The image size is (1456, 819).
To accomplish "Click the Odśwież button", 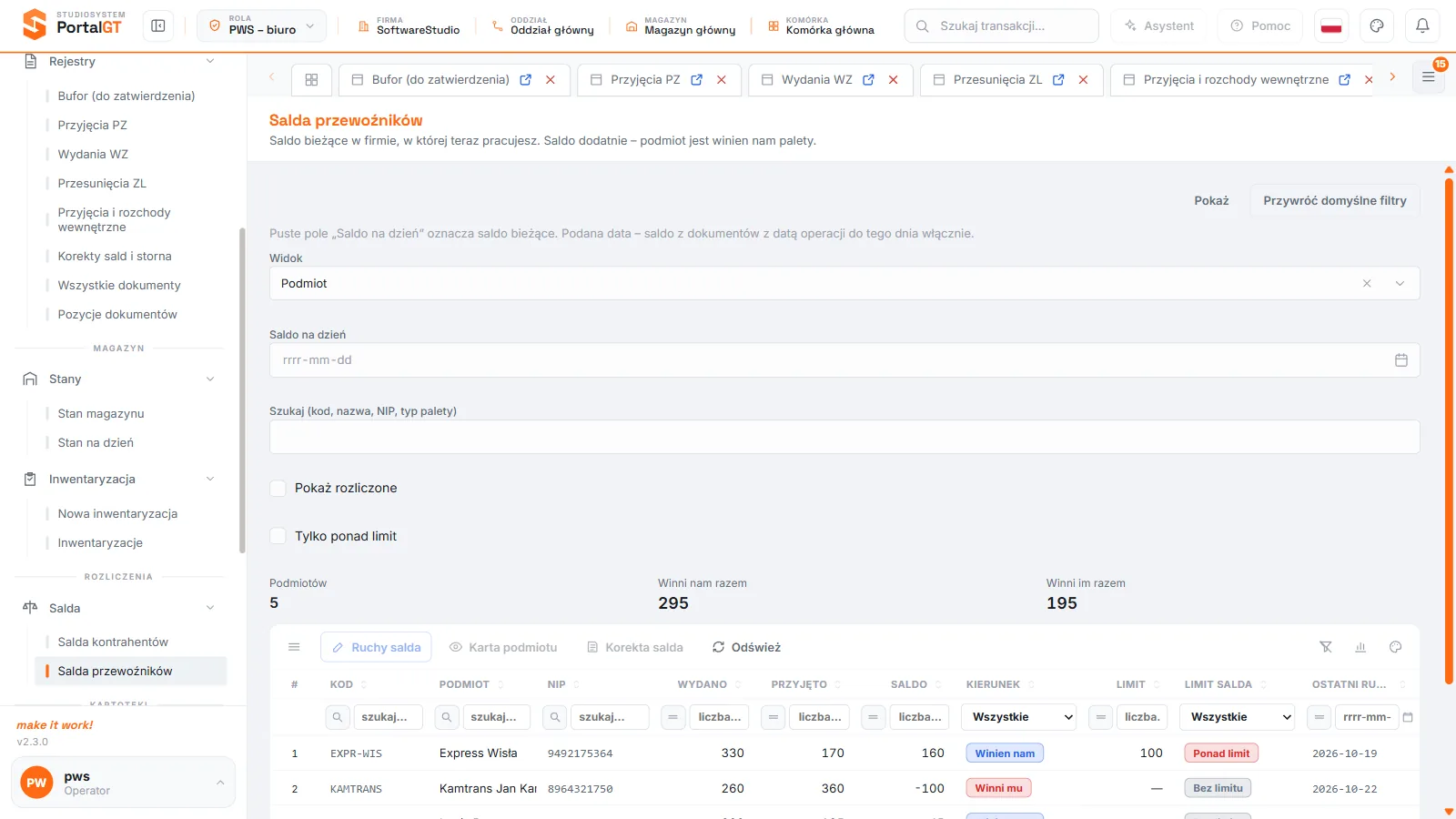I will (746, 648).
